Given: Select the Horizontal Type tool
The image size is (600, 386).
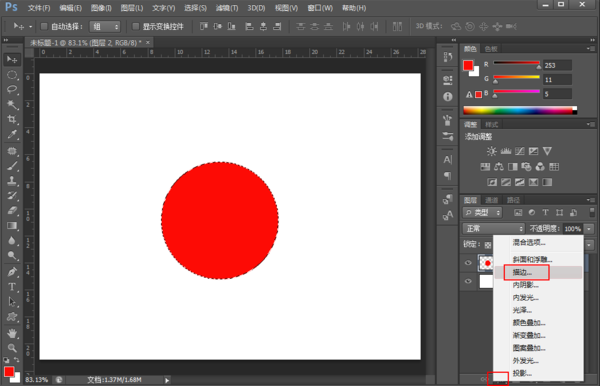Looking at the screenshot, I should (12, 287).
